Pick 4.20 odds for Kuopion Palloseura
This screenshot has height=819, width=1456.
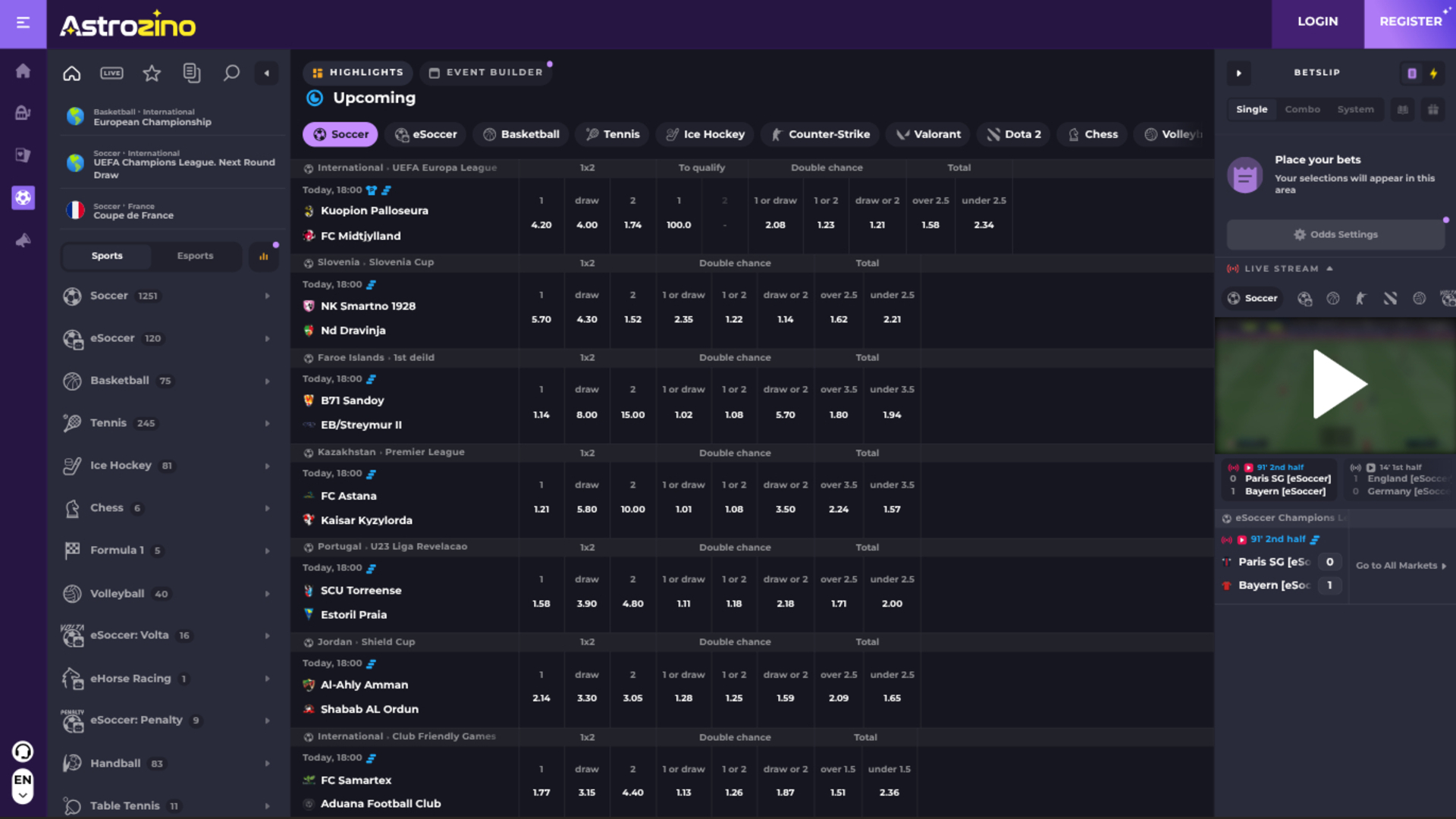[x=541, y=225]
